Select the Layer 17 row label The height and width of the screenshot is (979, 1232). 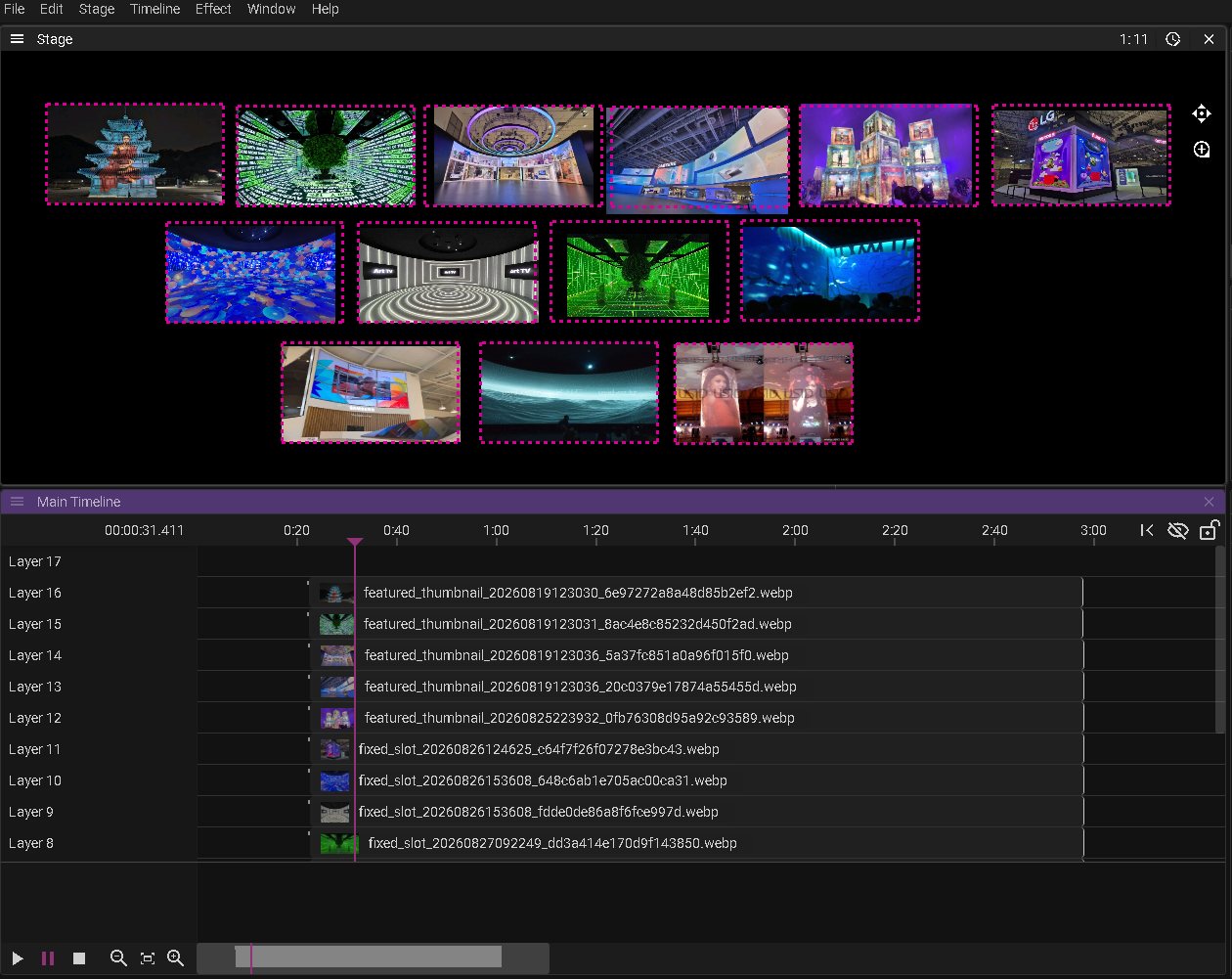pyautogui.click(x=35, y=561)
